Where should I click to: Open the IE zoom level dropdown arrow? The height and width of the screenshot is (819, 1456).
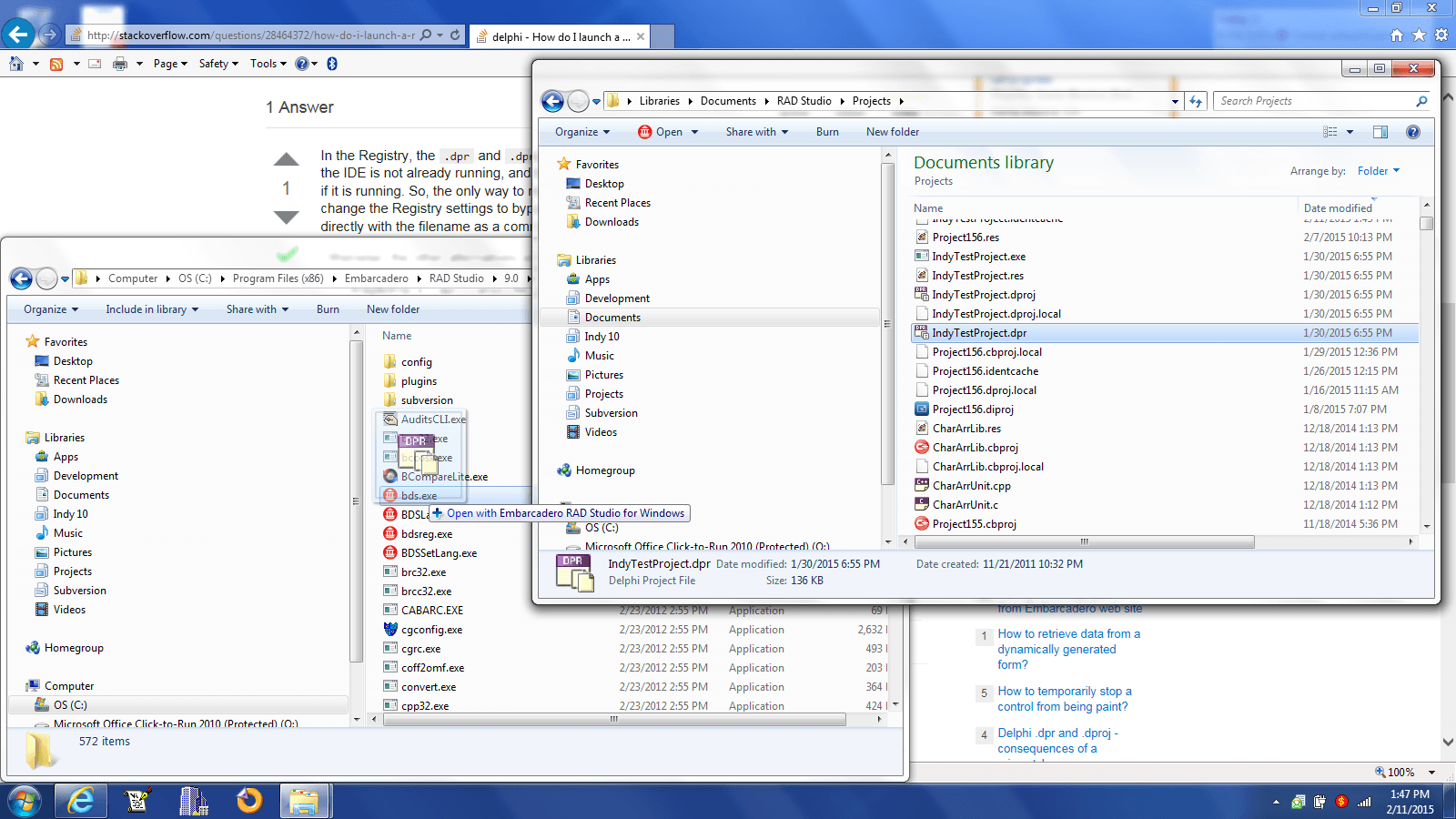tap(1431, 773)
